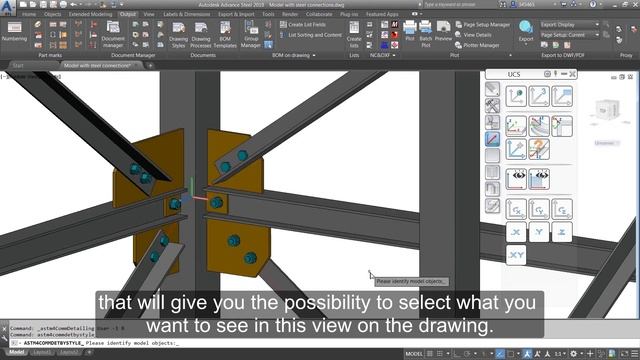Click the second eye view icon with blue fill
640x360 pixels.
[x=539, y=179]
